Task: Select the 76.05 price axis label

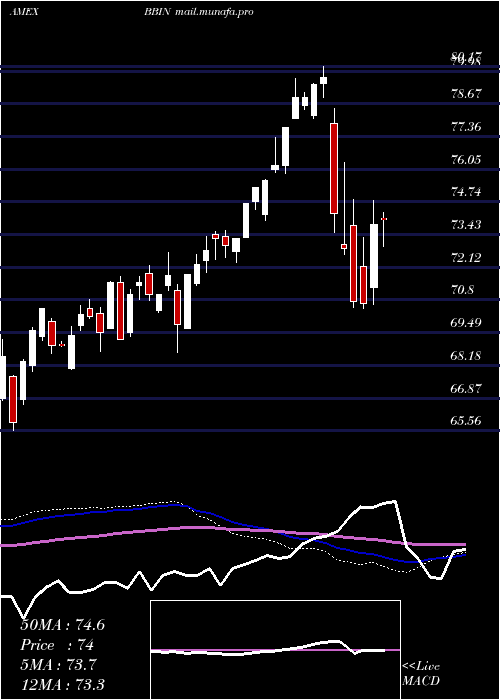Action: tap(467, 159)
